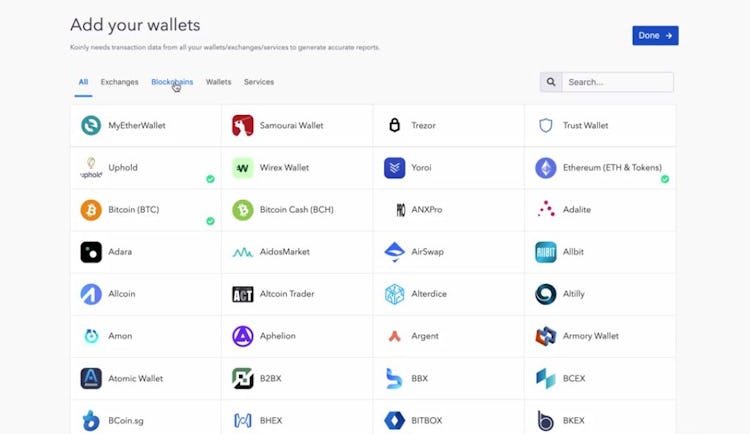Screen dimensions: 750x434
Task: Select the AidosMarket wave icon
Action: tap(243, 252)
